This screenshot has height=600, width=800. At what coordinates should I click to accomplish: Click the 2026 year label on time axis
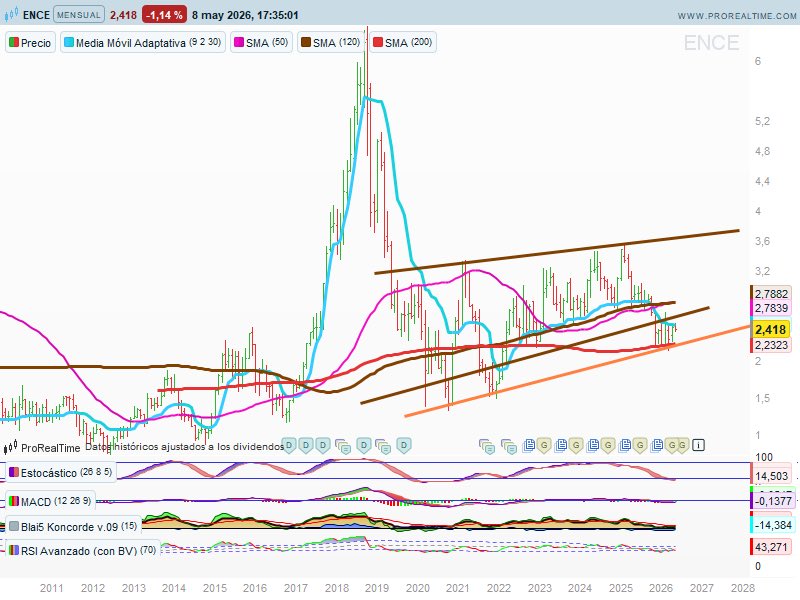pyautogui.click(x=661, y=588)
